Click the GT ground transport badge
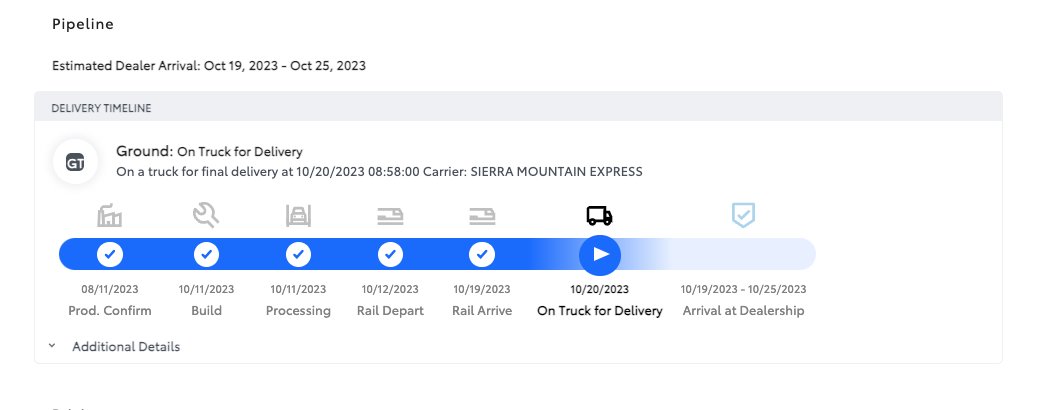Screen dimensions: 1042x410 point(75,162)
